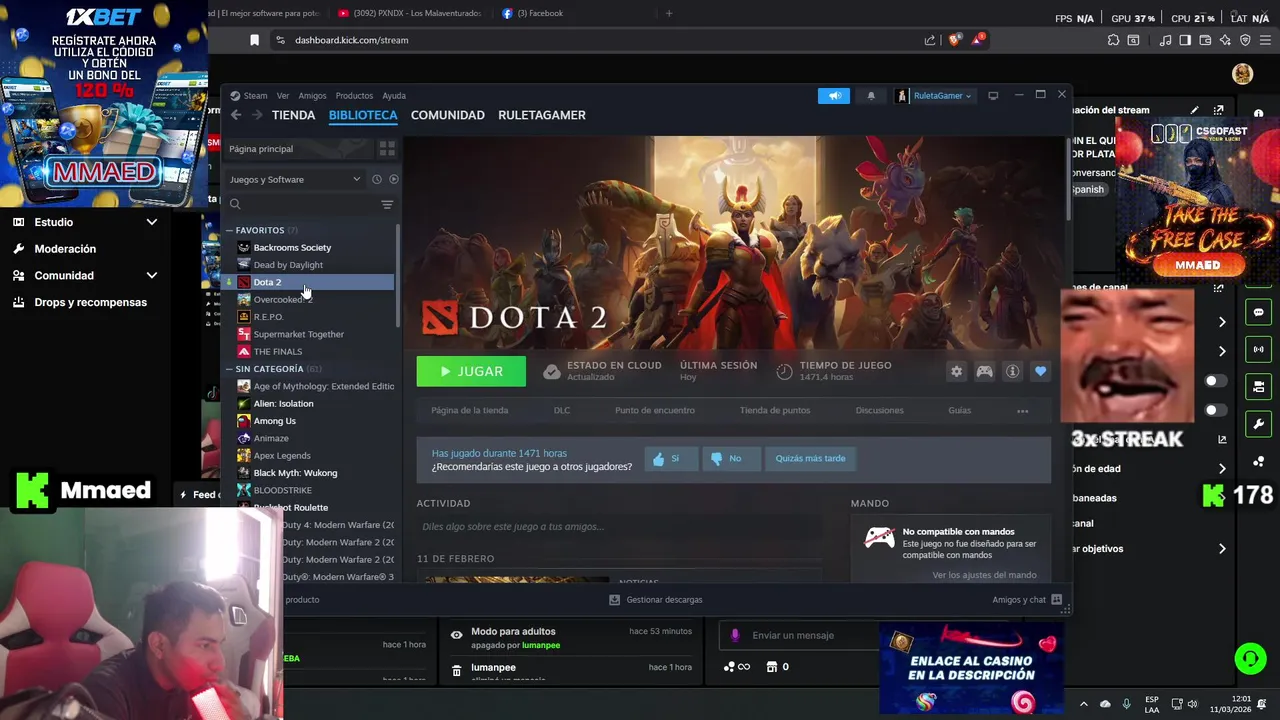The height and width of the screenshot is (720, 1280).
Task: Open Tienda de puntos link
Action: [775, 411]
